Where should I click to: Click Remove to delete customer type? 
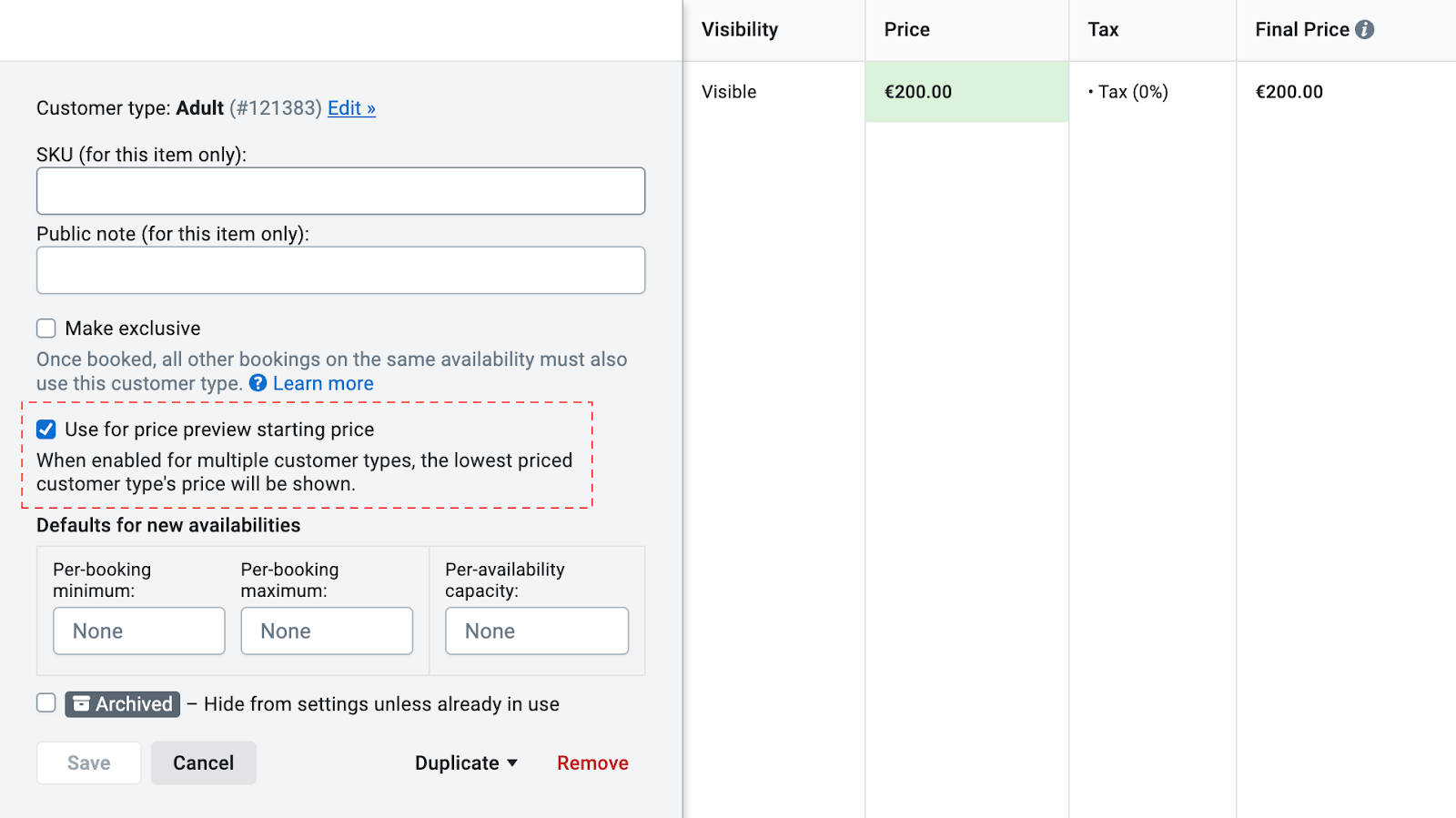tap(592, 762)
